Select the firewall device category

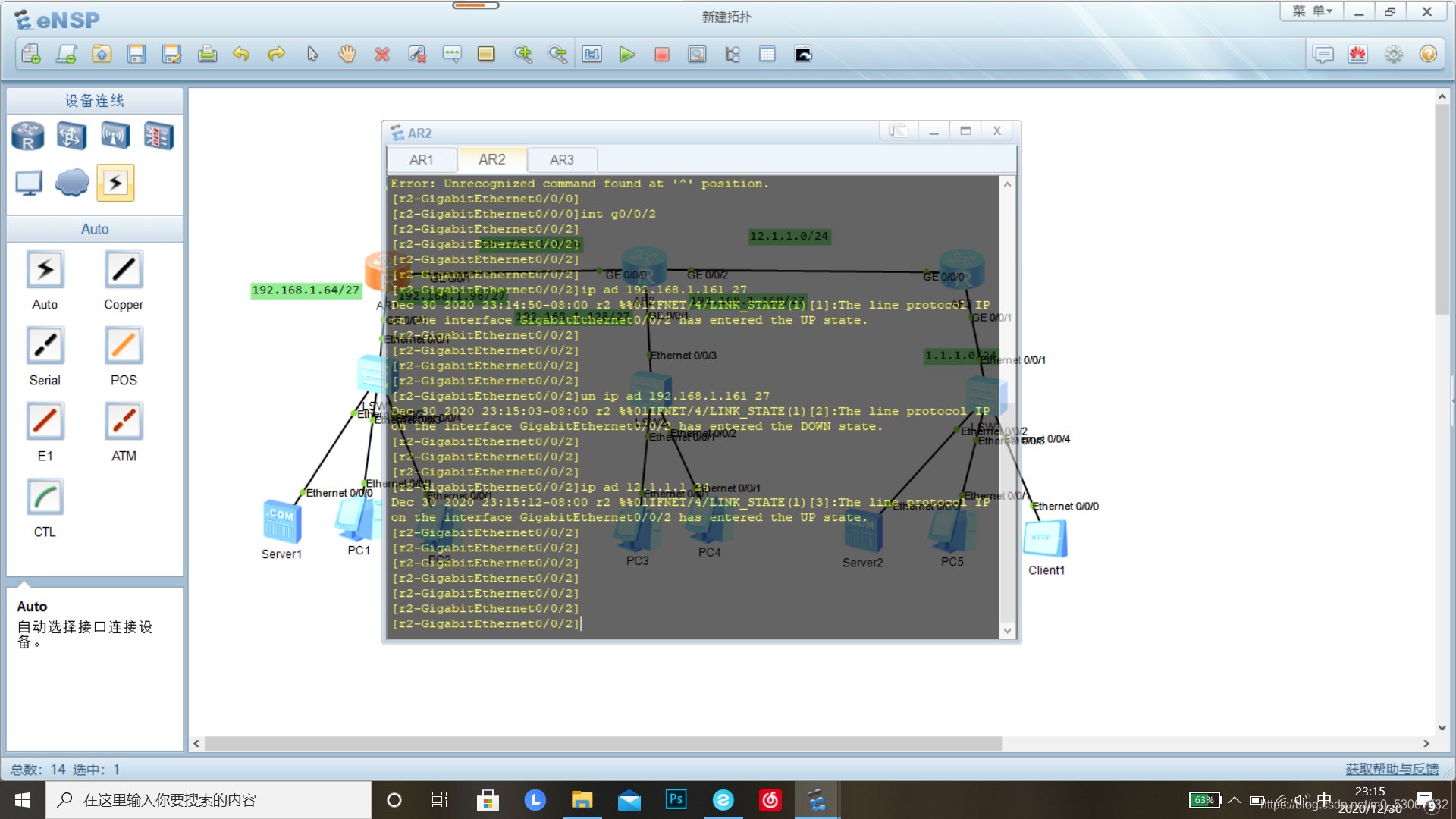coord(159,136)
